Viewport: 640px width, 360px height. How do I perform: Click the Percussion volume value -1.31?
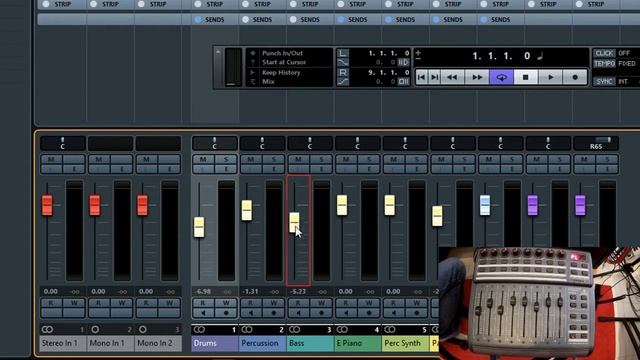pos(251,291)
